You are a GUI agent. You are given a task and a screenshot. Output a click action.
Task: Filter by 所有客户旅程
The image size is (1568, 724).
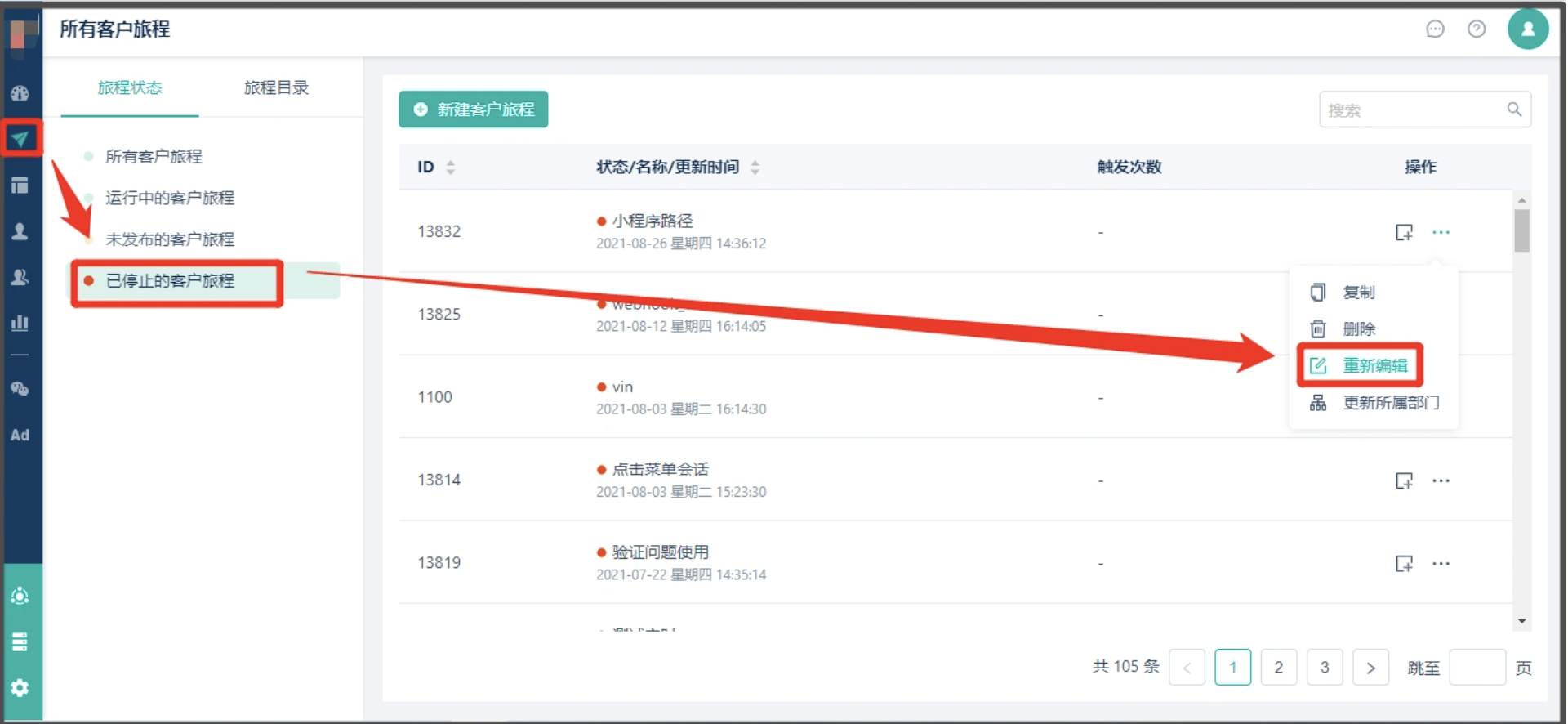click(x=154, y=156)
